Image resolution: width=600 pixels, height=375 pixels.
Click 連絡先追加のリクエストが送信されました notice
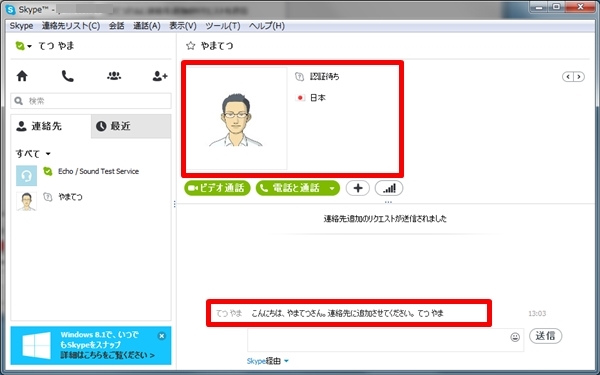385,219
